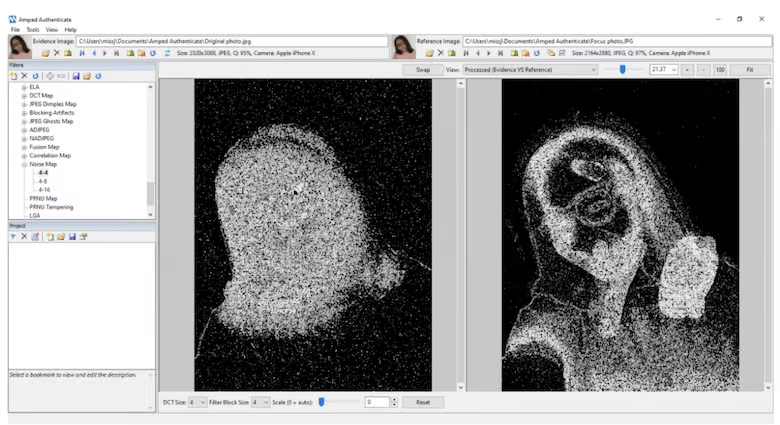Image resolution: width=780 pixels, height=425 pixels.
Task: Open the DCT Size dropdown
Action: click(x=197, y=402)
